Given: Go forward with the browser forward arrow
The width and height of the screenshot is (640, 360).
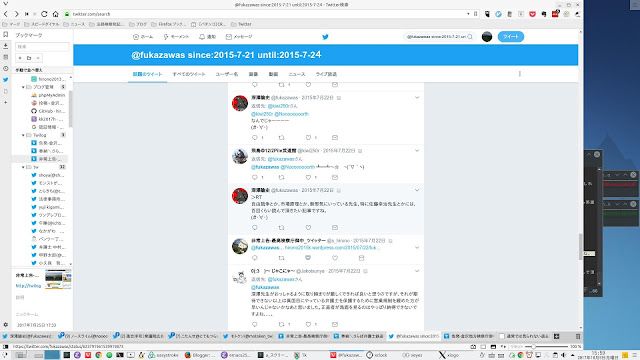Looking at the screenshot, I should 16,14.
